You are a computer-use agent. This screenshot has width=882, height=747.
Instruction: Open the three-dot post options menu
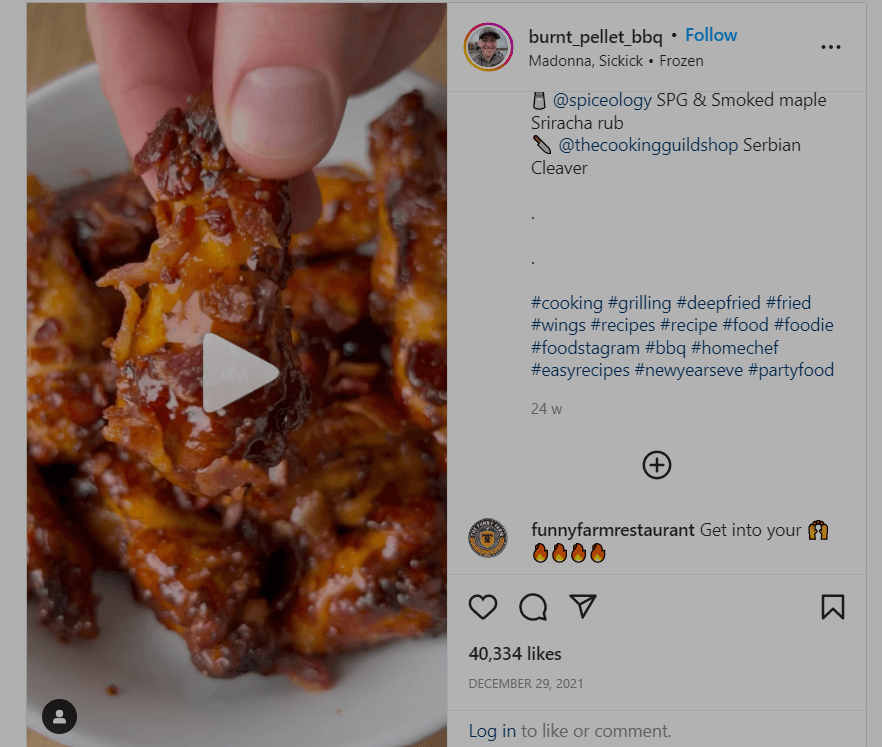pyautogui.click(x=830, y=46)
